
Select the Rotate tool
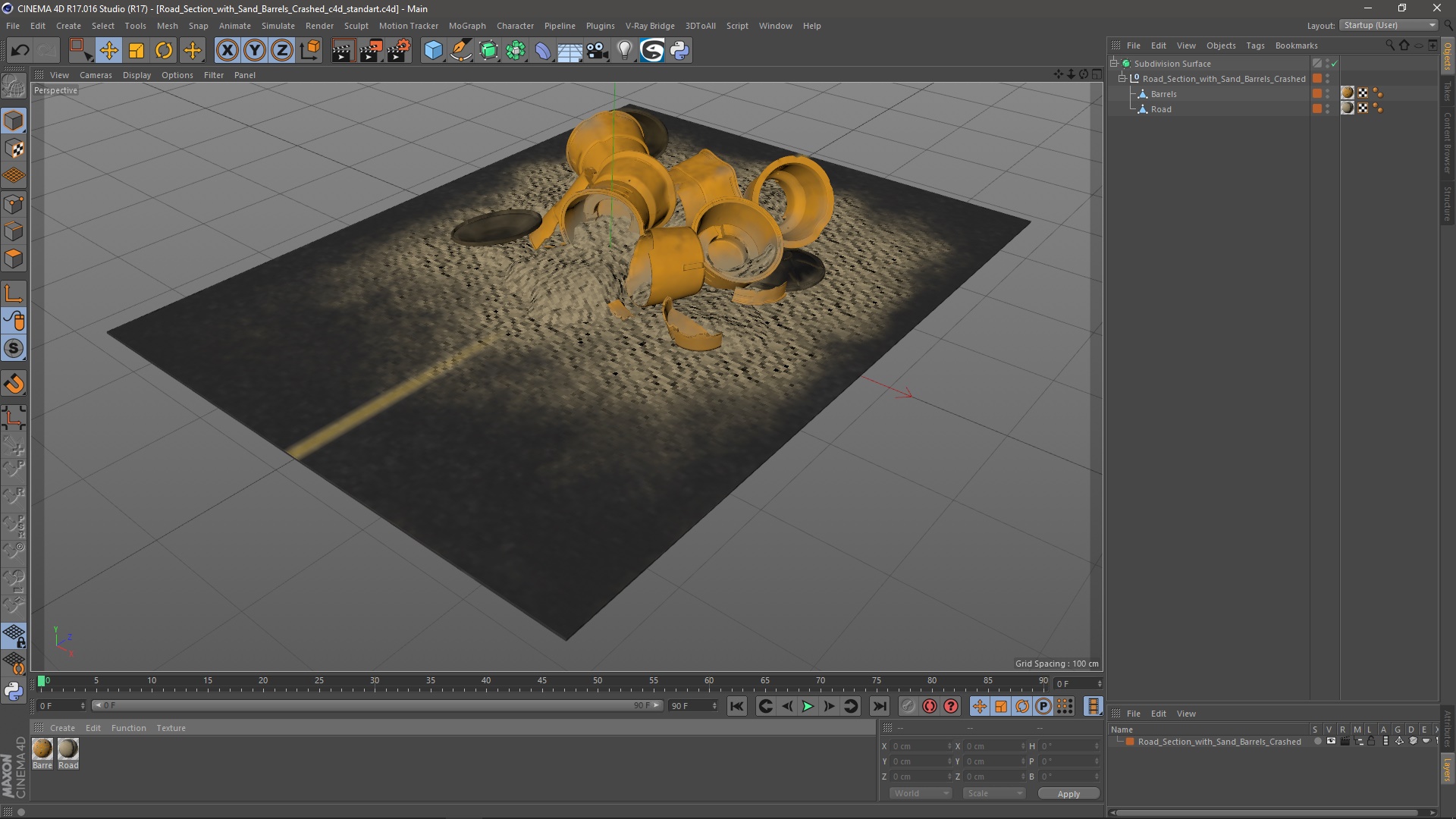point(164,51)
